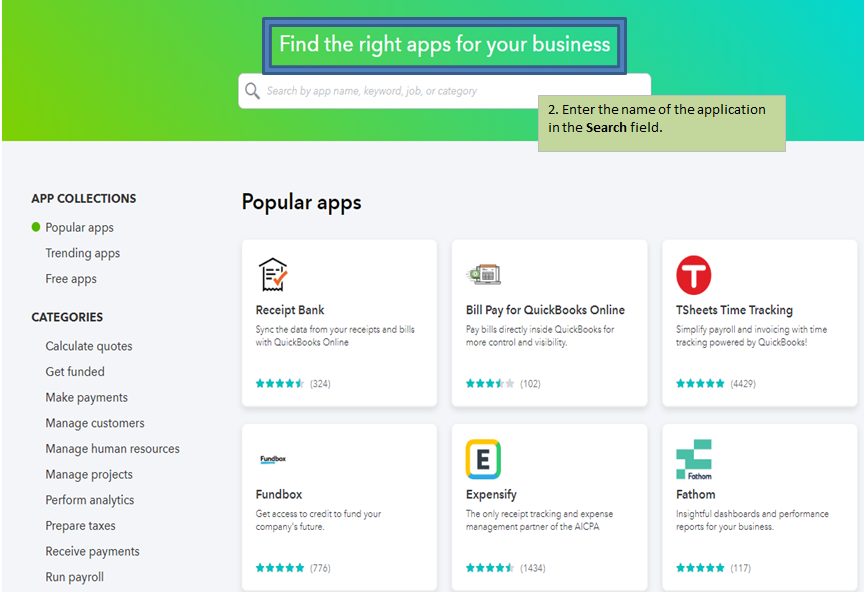Open Manage human resources category
Image resolution: width=864 pixels, height=592 pixels.
pyautogui.click(x=112, y=449)
